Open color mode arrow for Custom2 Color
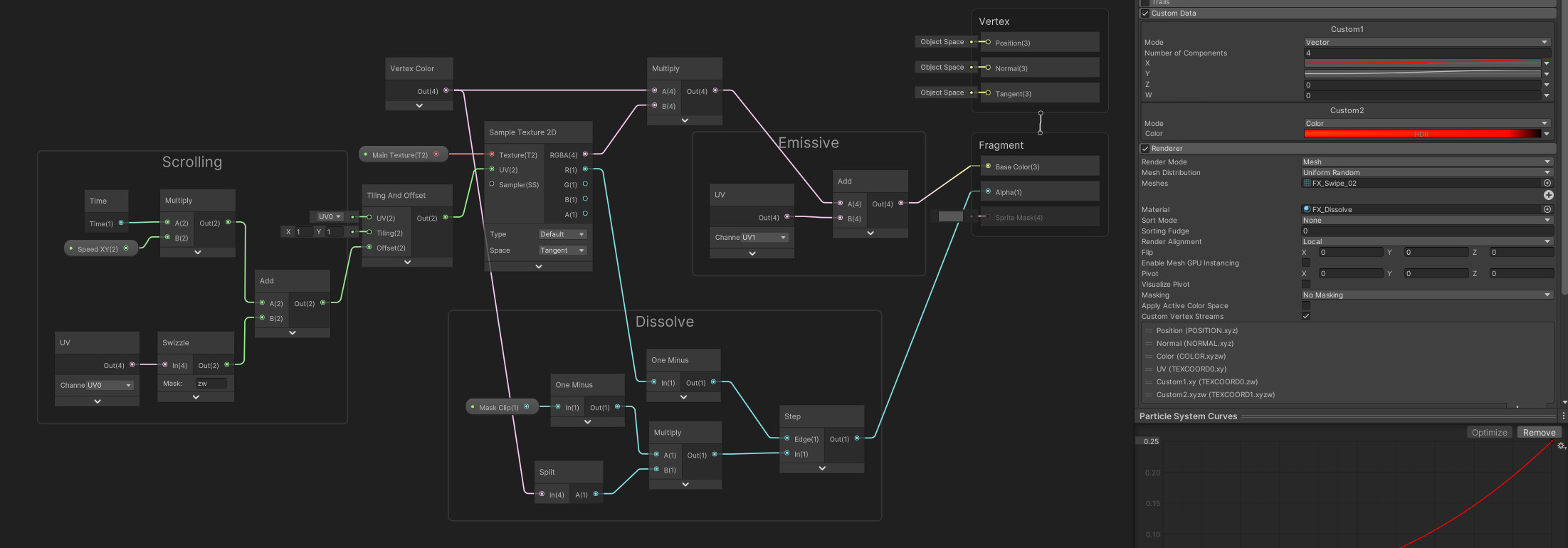 1547,134
